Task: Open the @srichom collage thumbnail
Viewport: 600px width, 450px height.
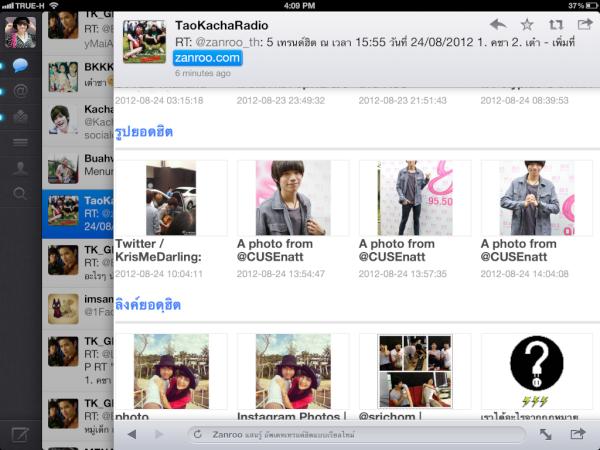Action: click(x=415, y=371)
